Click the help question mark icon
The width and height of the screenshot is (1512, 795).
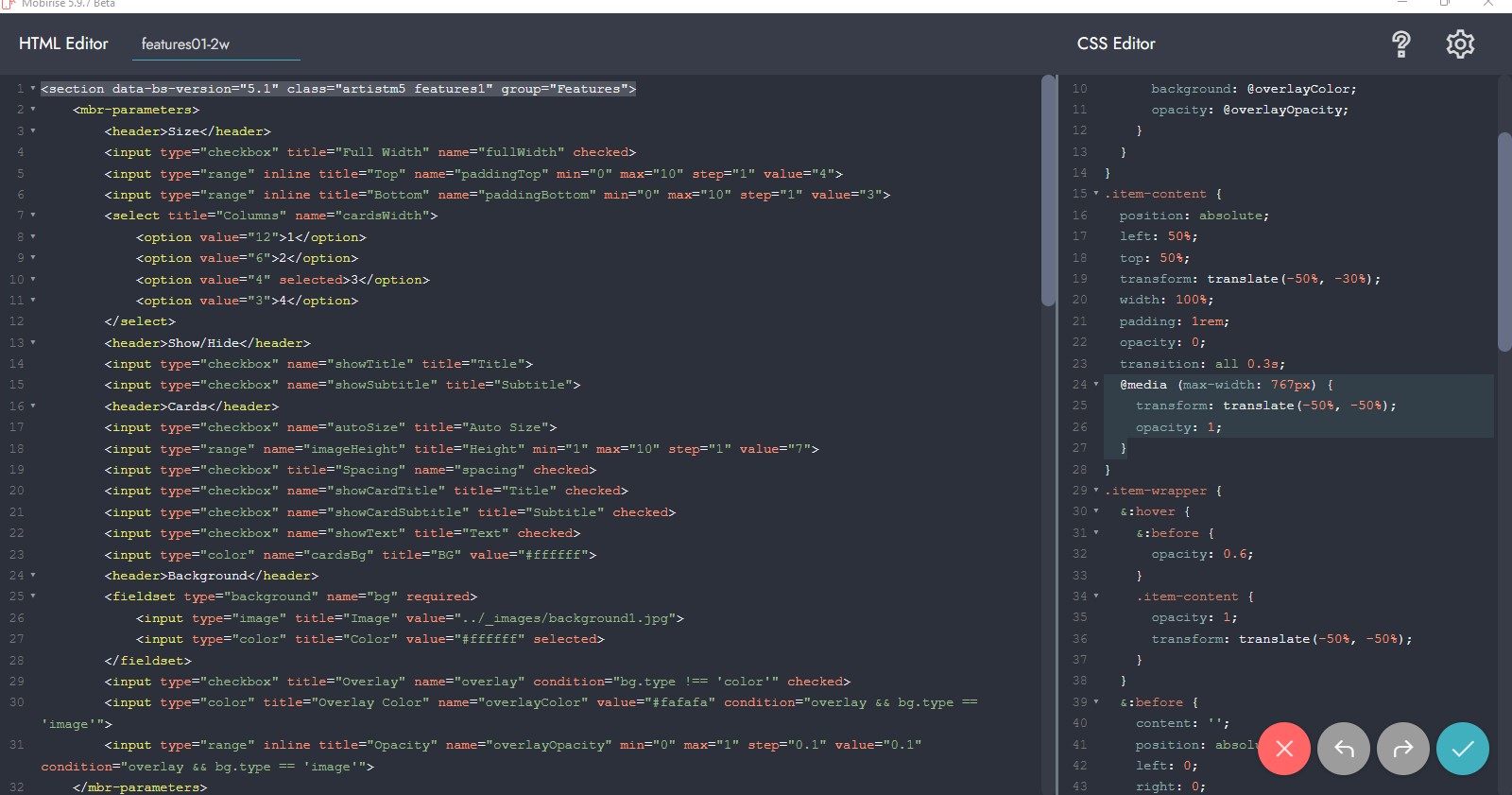tap(1401, 43)
